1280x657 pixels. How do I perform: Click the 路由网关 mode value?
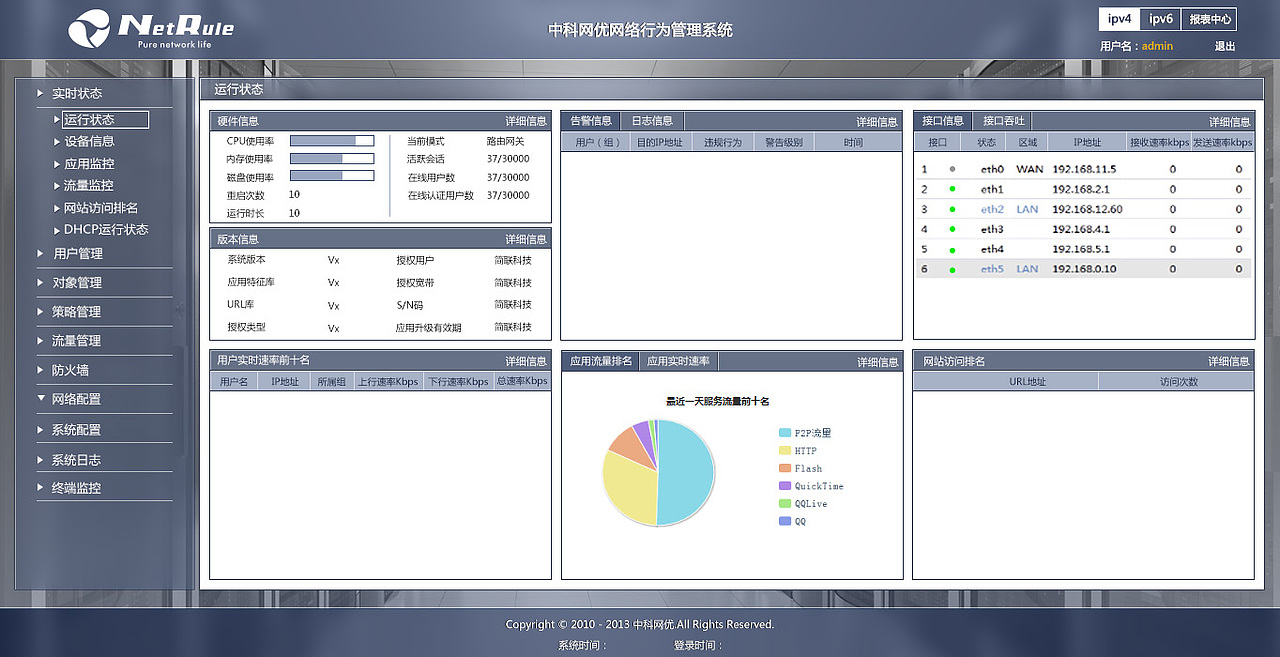505,141
